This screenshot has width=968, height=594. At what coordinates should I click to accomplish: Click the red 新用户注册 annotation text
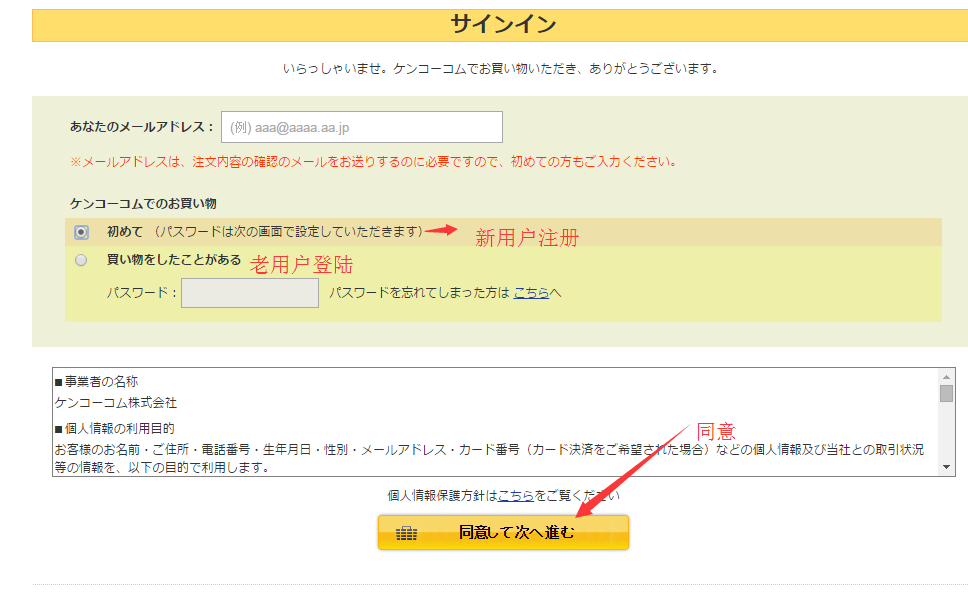pos(526,238)
